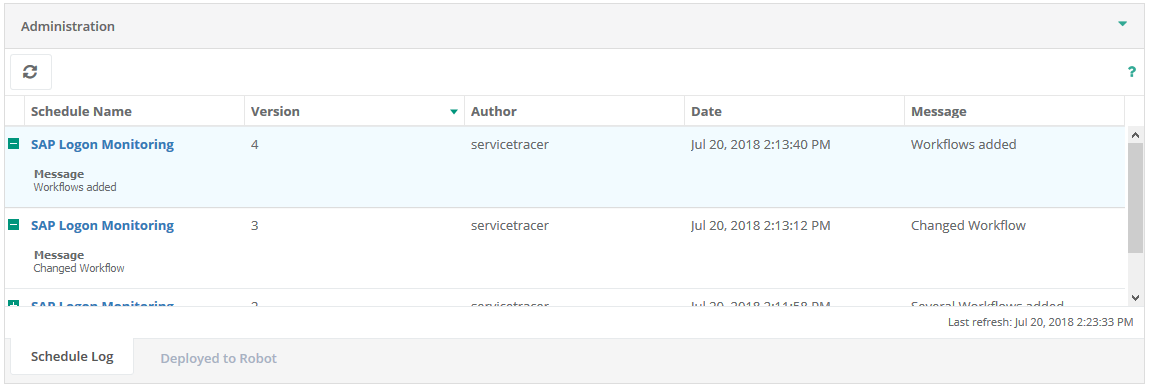The height and width of the screenshot is (388, 1150).
Task: Click the scrollbar up arrow
Action: pyautogui.click(x=1135, y=135)
